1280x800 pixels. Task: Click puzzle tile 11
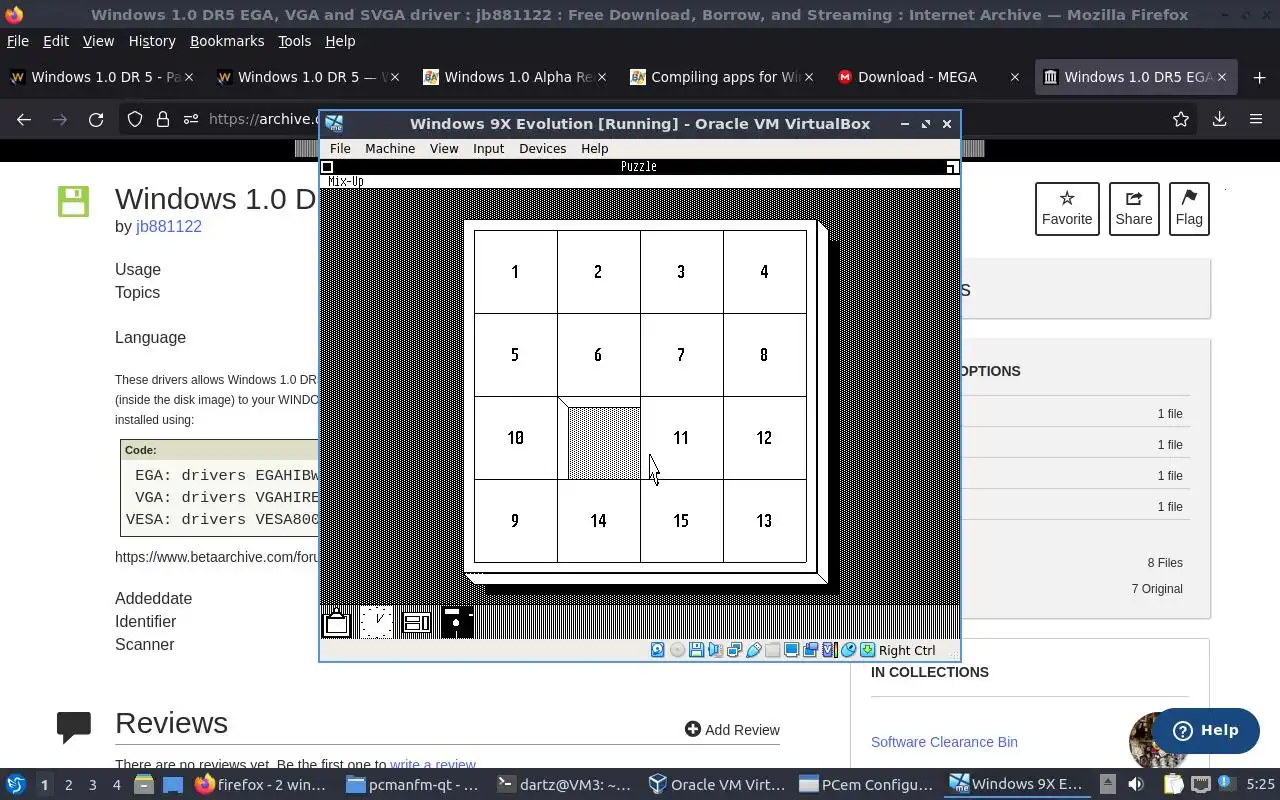(x=681, y=438)
